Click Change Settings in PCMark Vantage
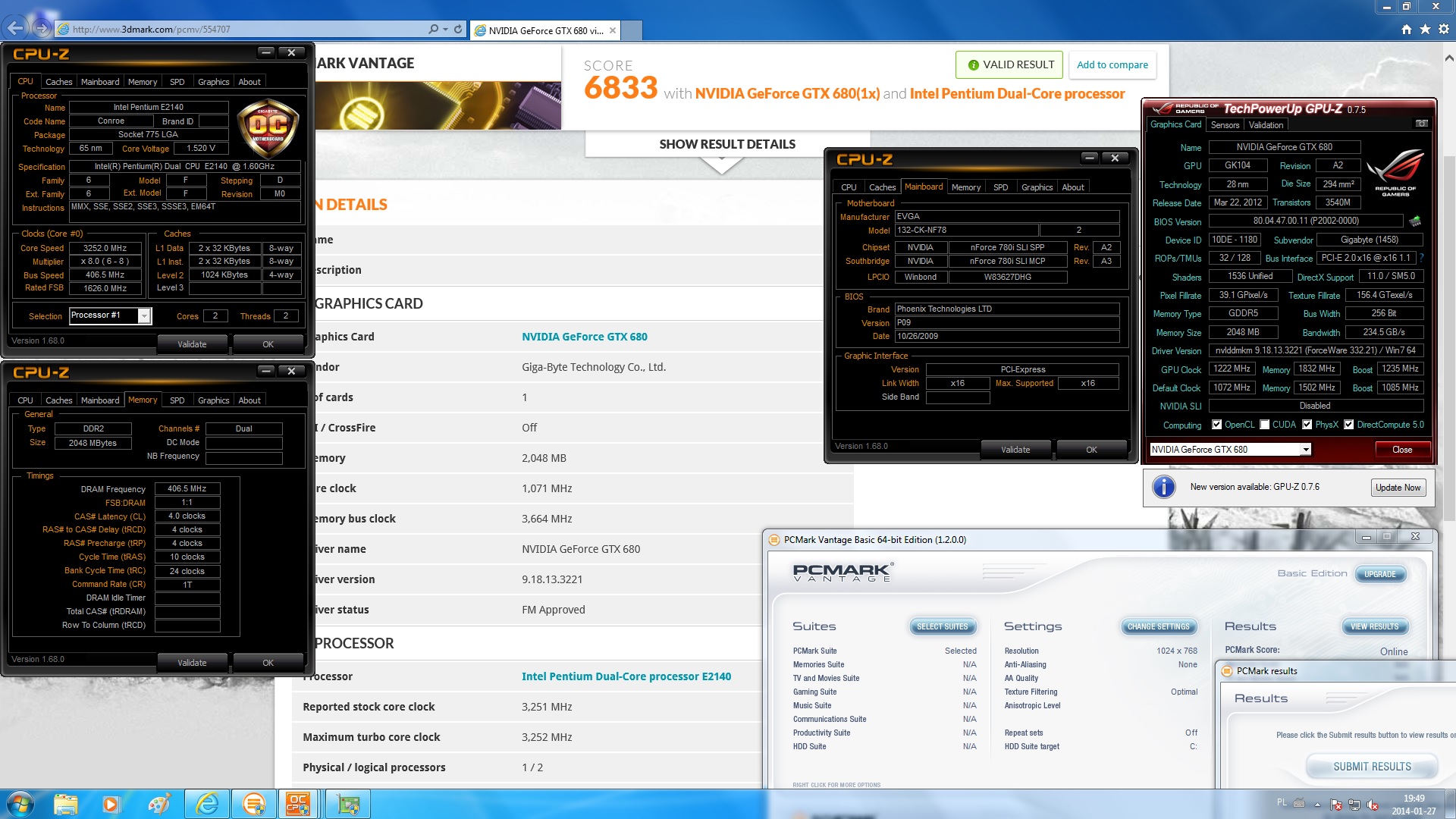Image resolution: width=1456 pixels, height=819 pixels. pos(1158,626)
